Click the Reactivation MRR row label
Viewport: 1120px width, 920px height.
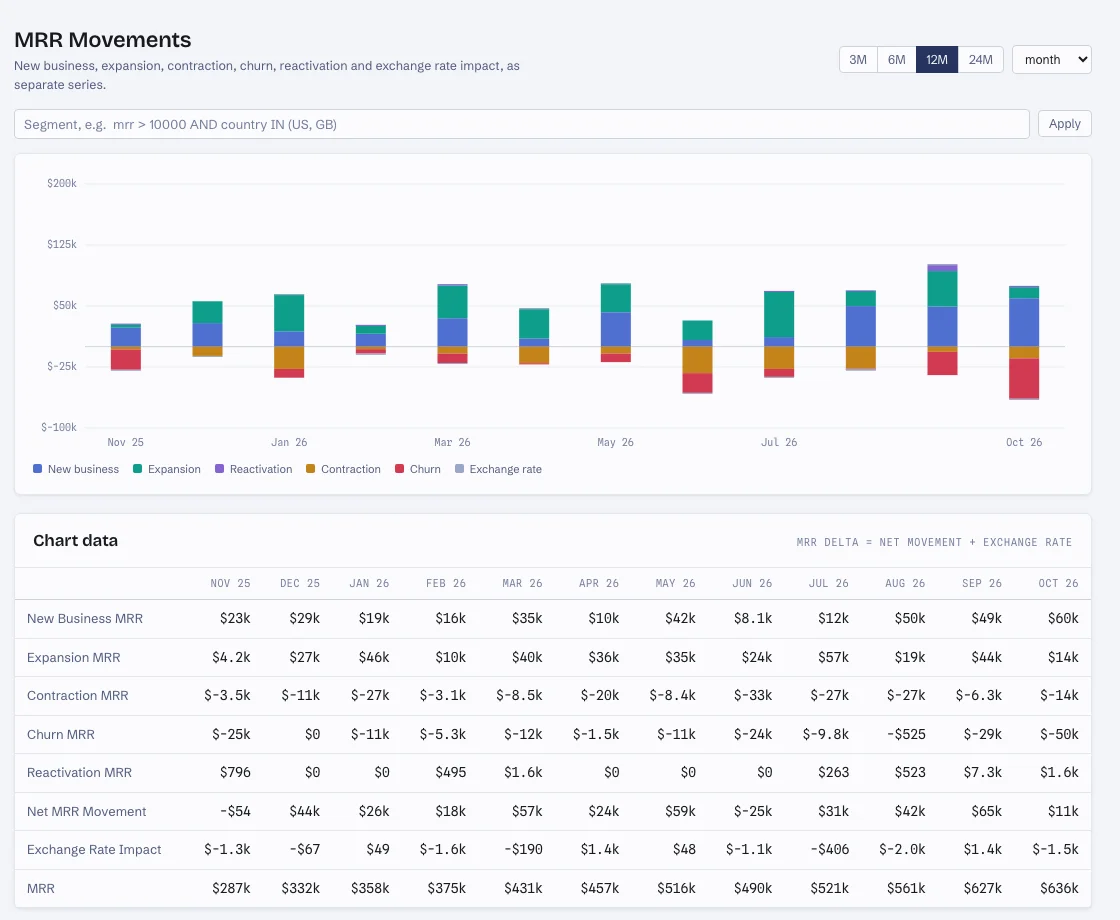(79, 773)
